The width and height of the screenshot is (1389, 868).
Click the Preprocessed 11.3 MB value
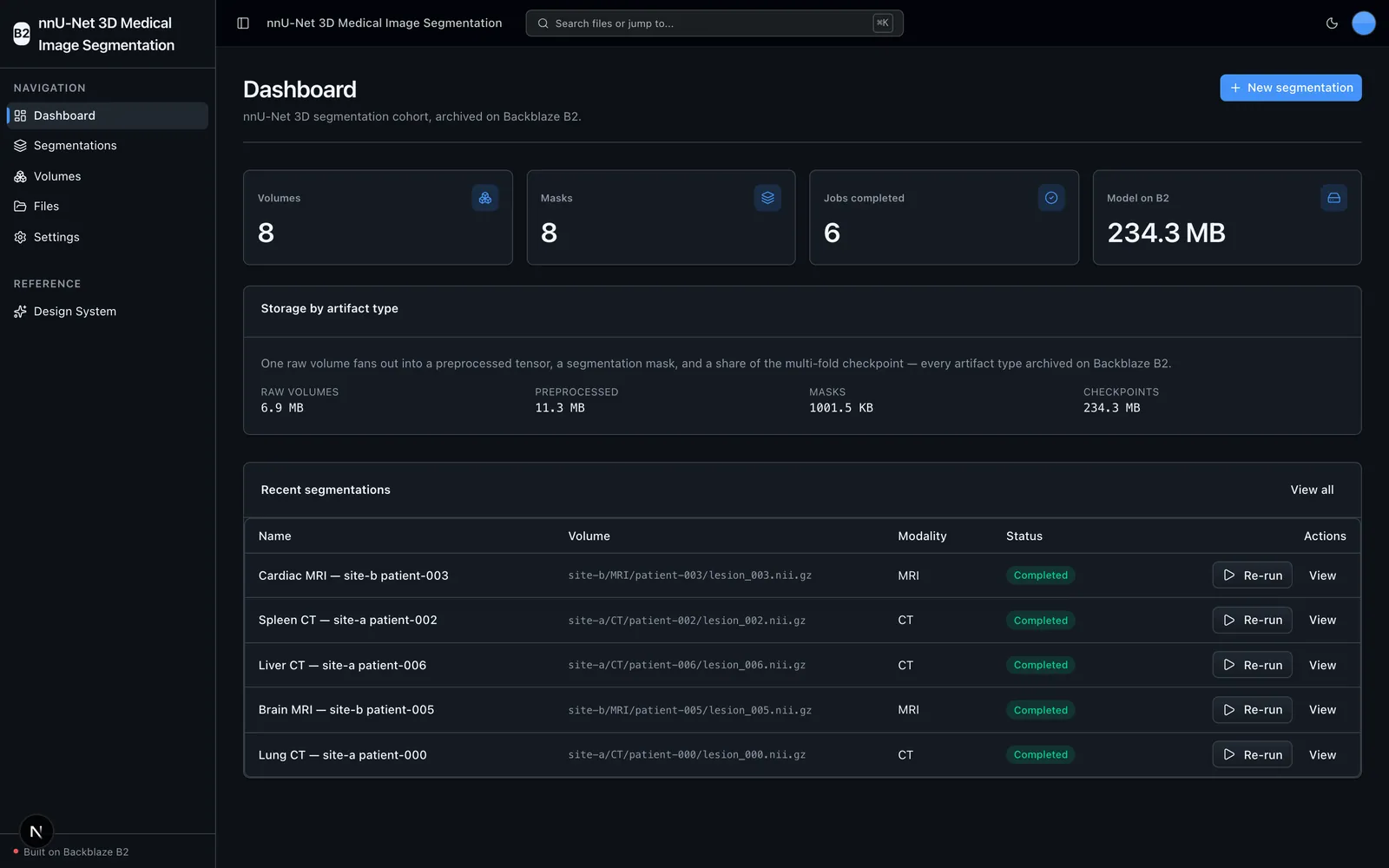pyautogui.click(x=560, y=408)
